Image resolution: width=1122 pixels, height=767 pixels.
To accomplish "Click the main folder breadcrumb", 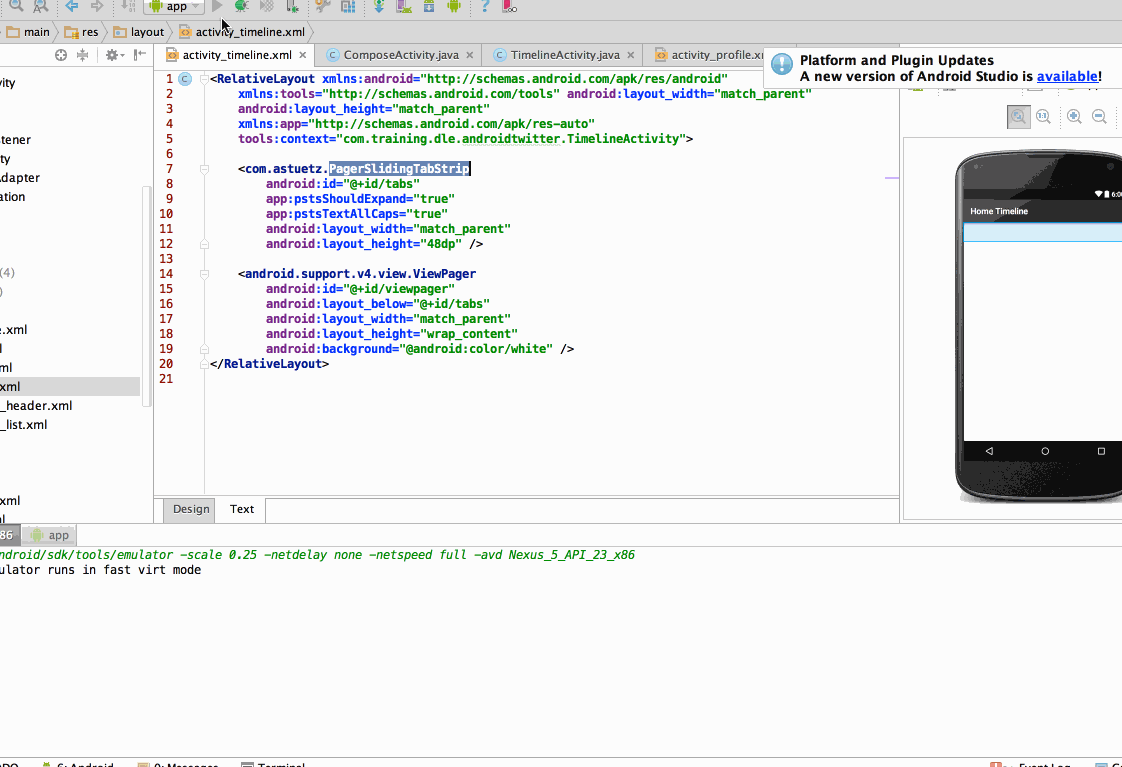I will 28,32.
